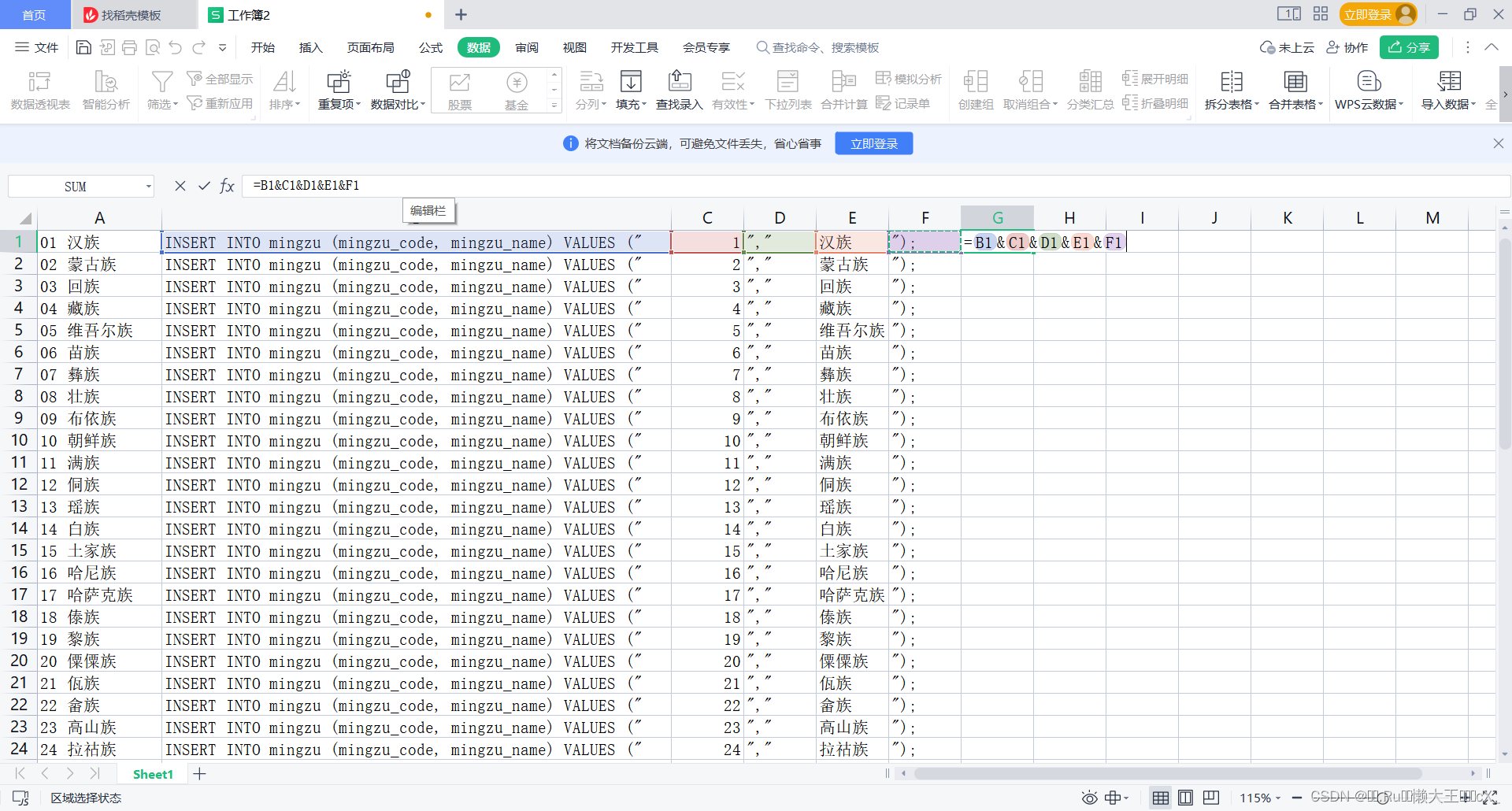Open the three-dot more options menu

tap(1468, 47)
